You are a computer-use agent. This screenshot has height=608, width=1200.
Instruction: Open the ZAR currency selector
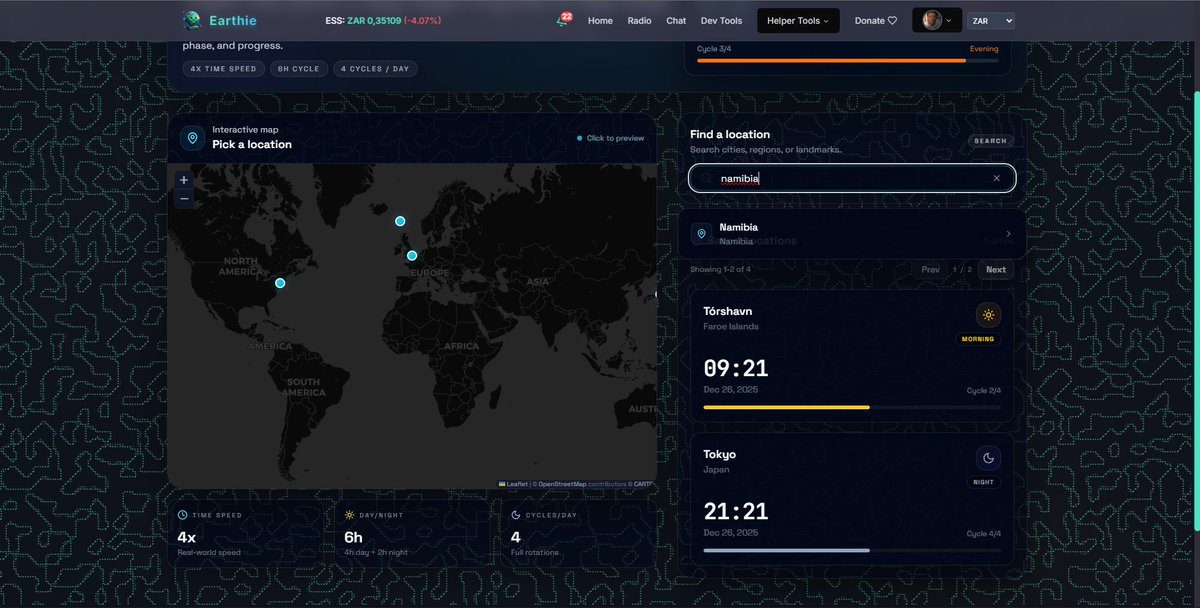click(x=991, y=20)
